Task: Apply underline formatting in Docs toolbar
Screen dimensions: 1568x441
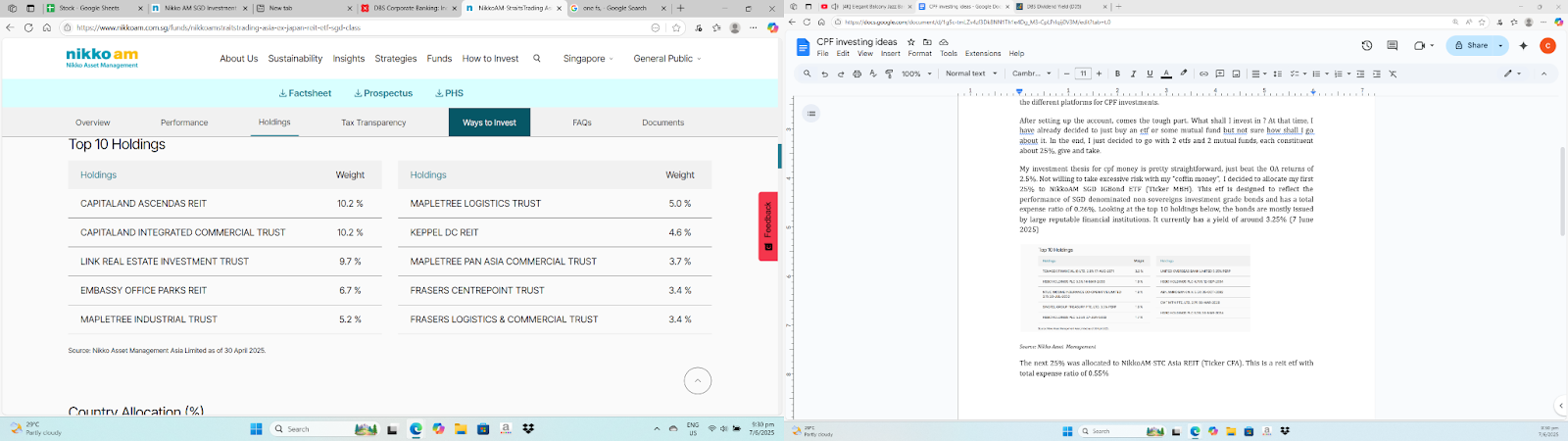Action: click(x=1150, y=73)
